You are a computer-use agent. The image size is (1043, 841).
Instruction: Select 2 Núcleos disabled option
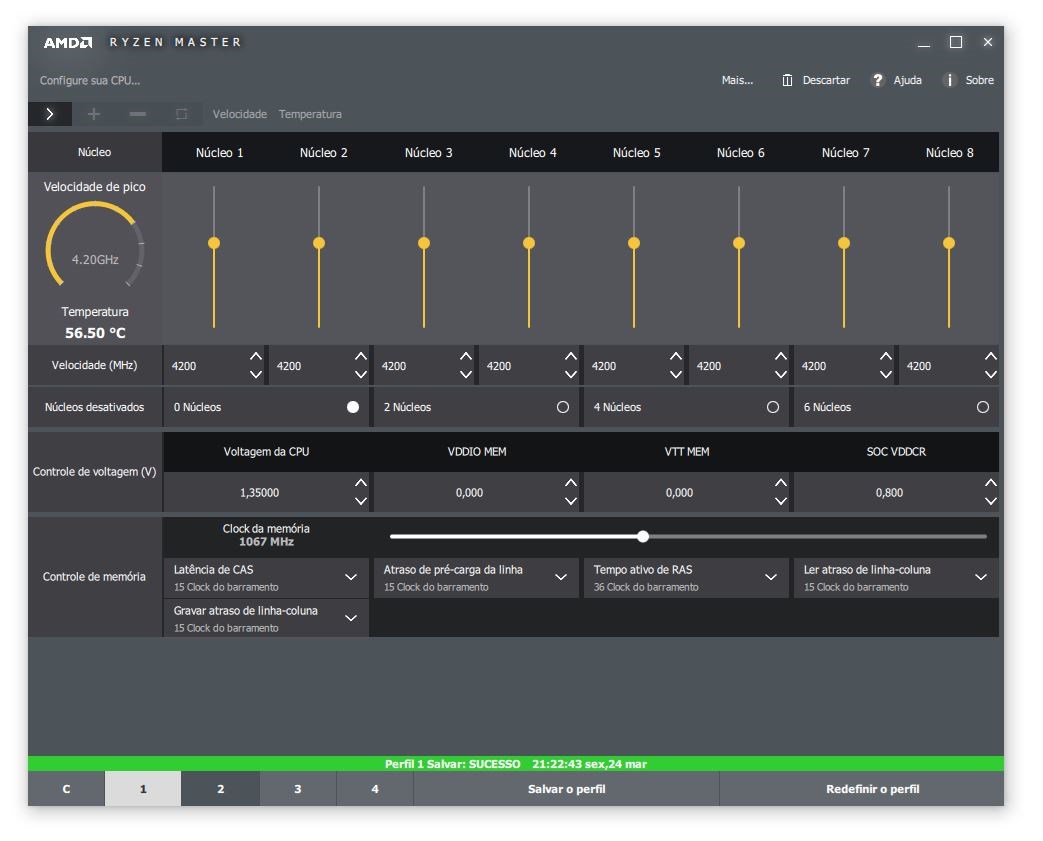563,407
